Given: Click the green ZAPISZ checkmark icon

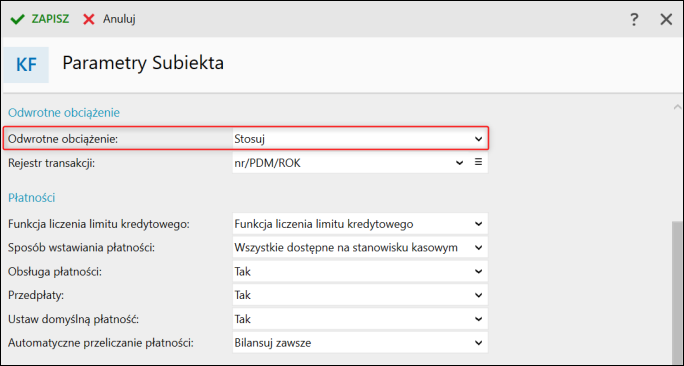Looking at the screenshot, I should click(x=17, y=19).
